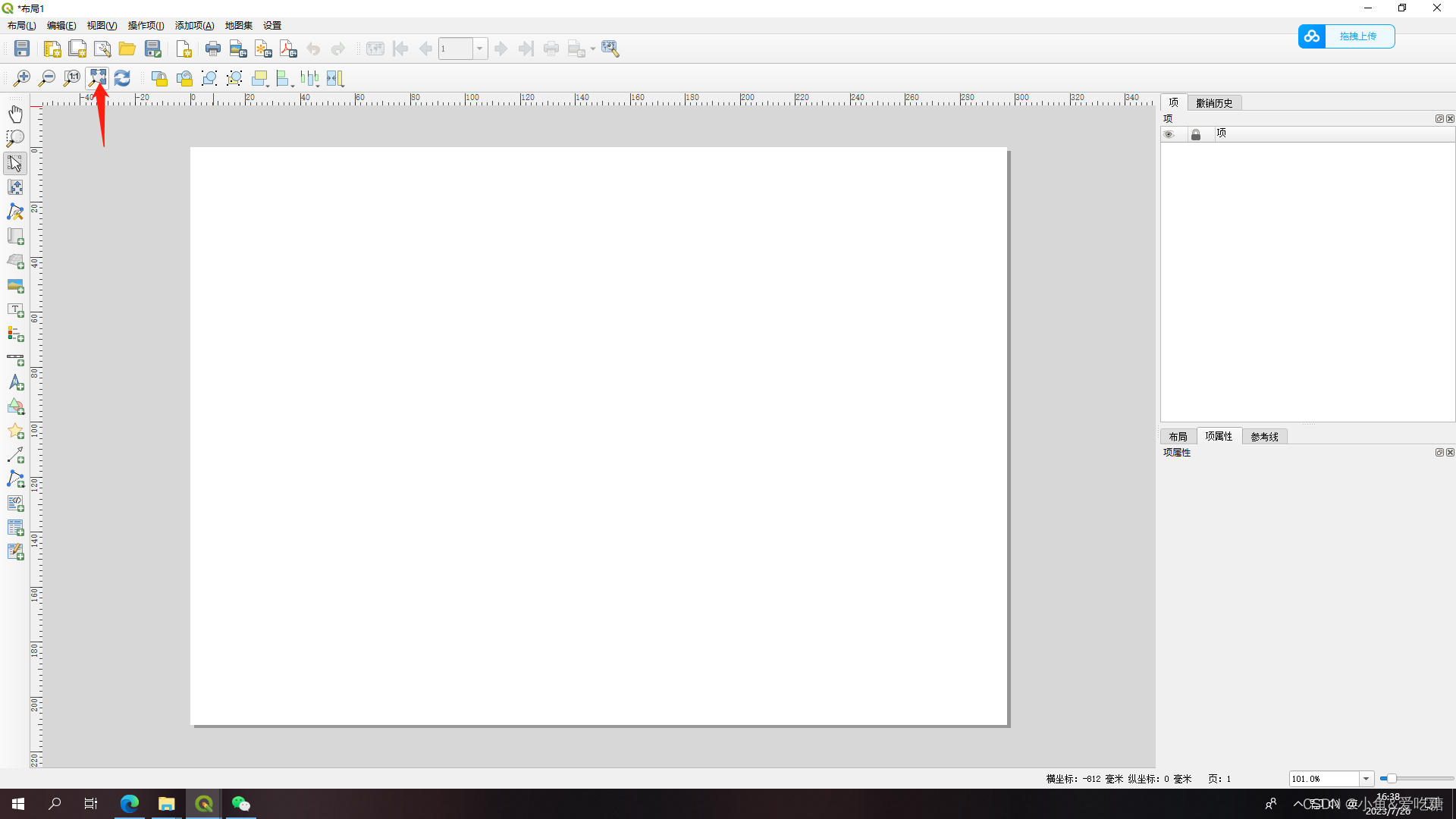Add a text label item
1456x819 pixels.
pos(15,310)
